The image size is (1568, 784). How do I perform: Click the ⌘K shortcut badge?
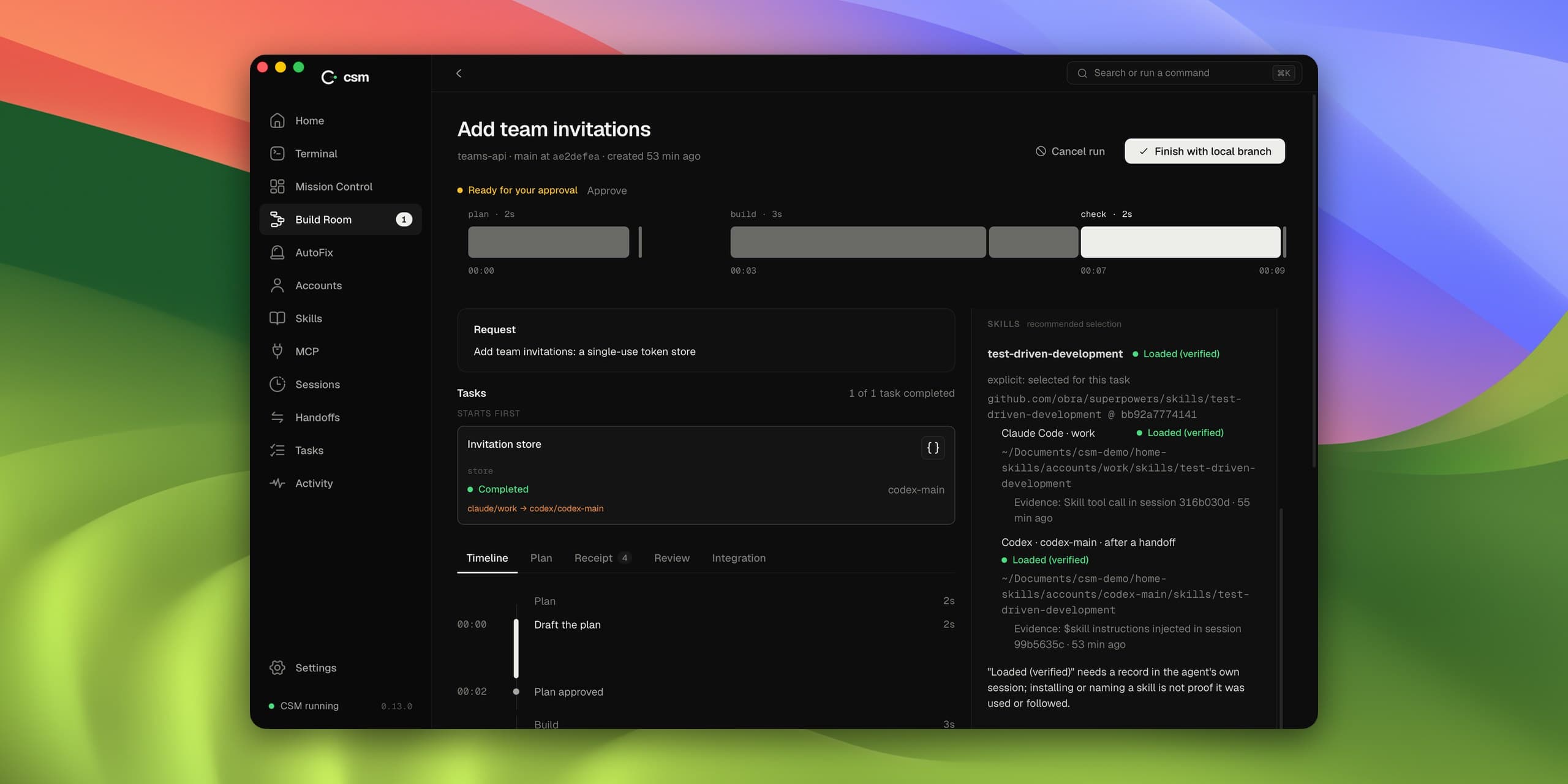(x=1283, y=73)
